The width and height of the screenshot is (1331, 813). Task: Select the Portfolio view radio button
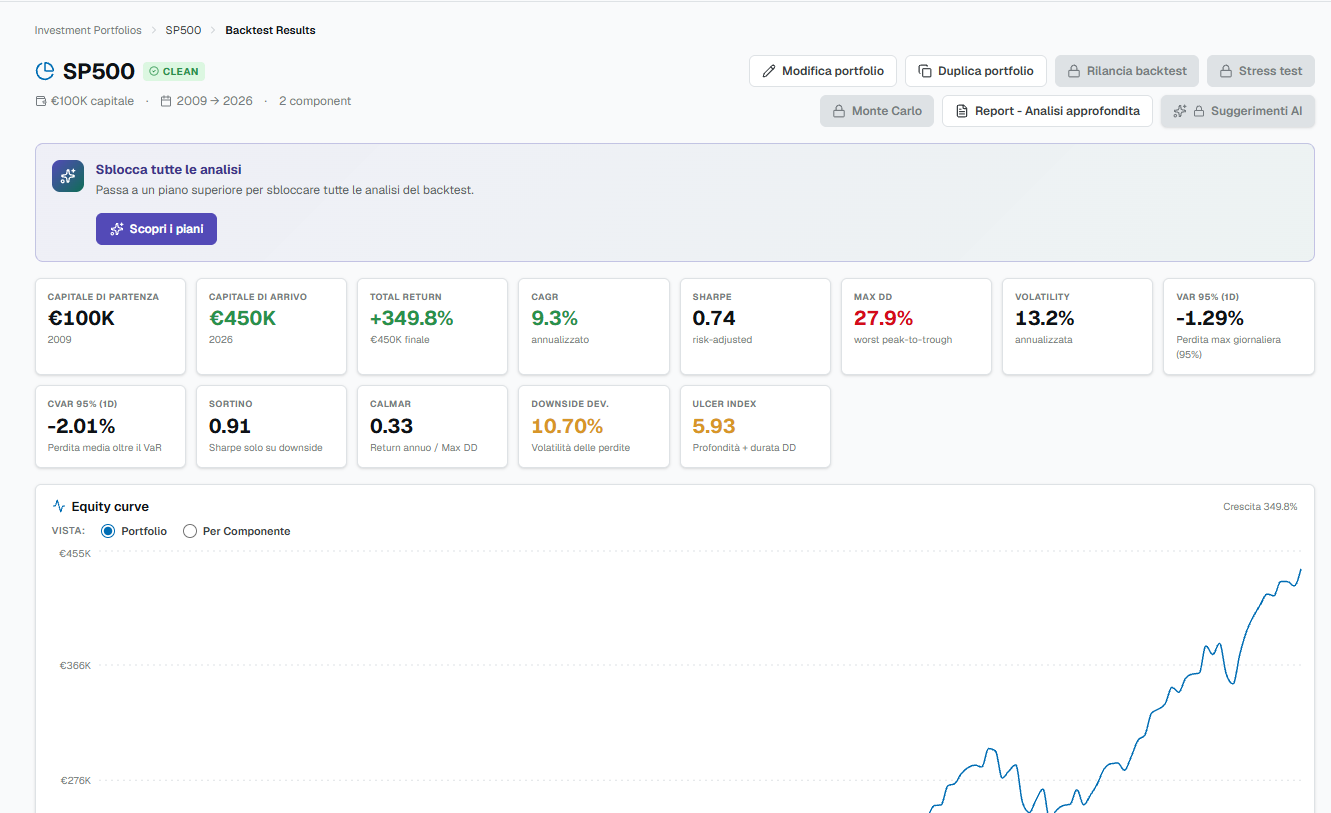click(109, 531)
